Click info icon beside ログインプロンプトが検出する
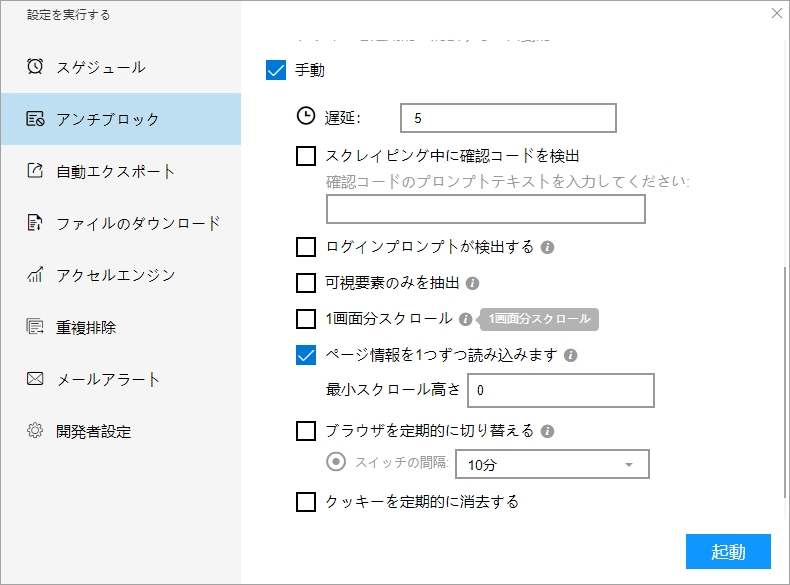This screenshot has height=585, width=790. (x=548, y=247)
